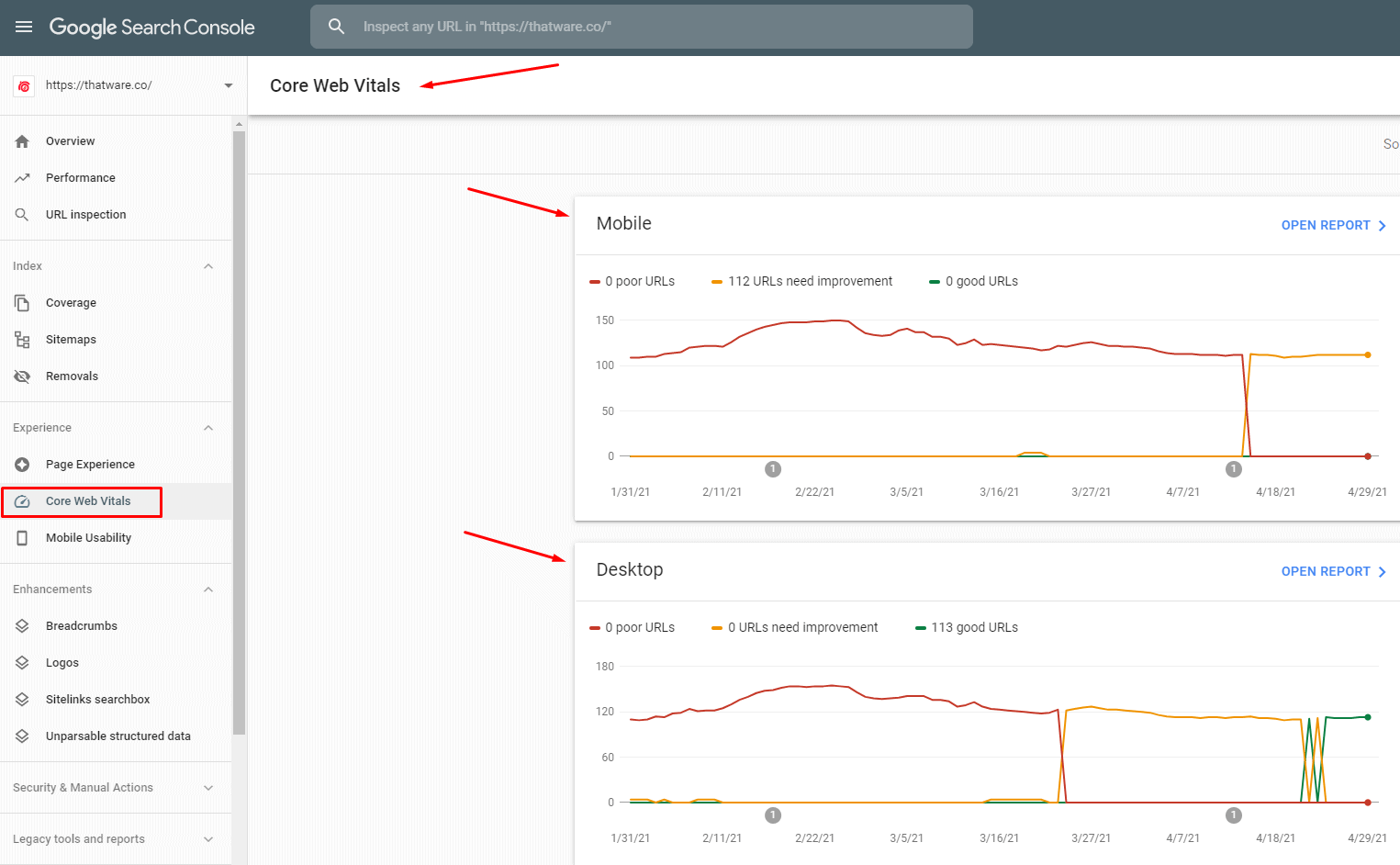Toggle Desktop '113 good URLs' legend
The image size is (1400, 865).
click(967, 628)
